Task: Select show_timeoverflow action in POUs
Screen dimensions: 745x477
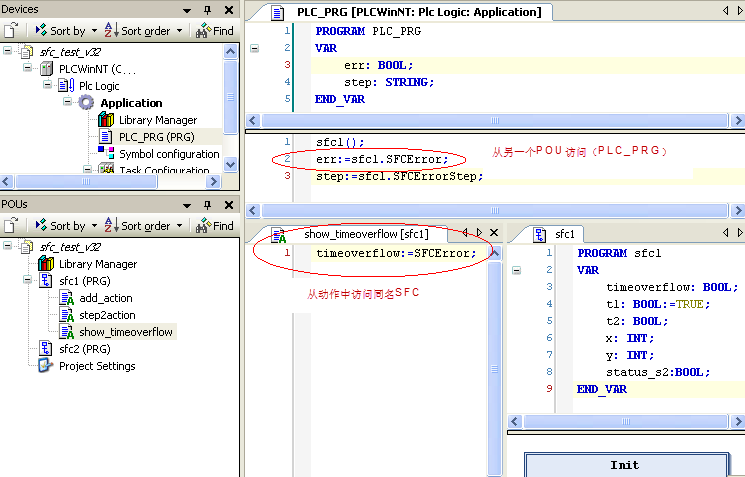Action: (126, 332)
